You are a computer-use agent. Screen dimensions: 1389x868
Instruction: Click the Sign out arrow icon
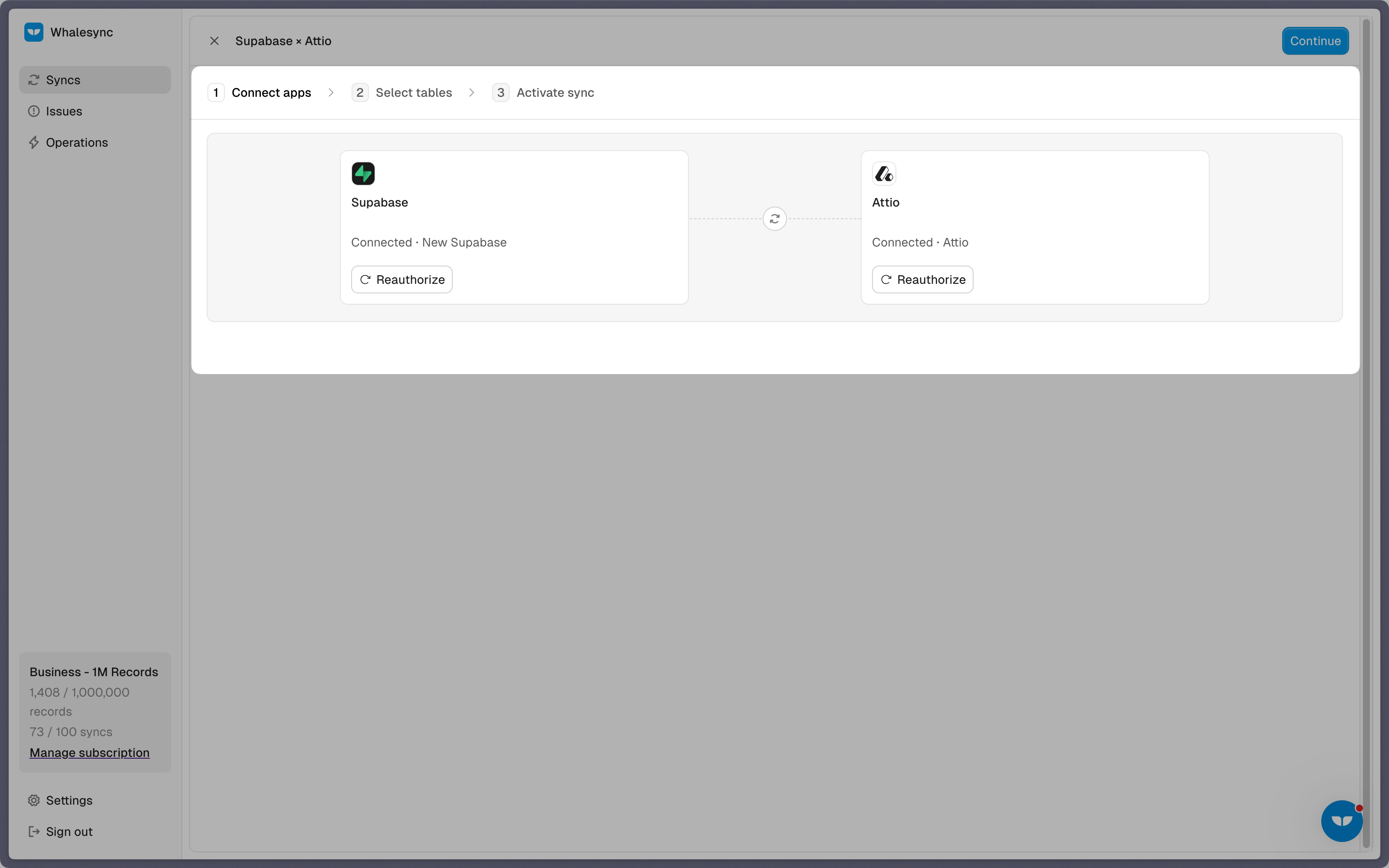pyautogui.click(x=34, y=831)
